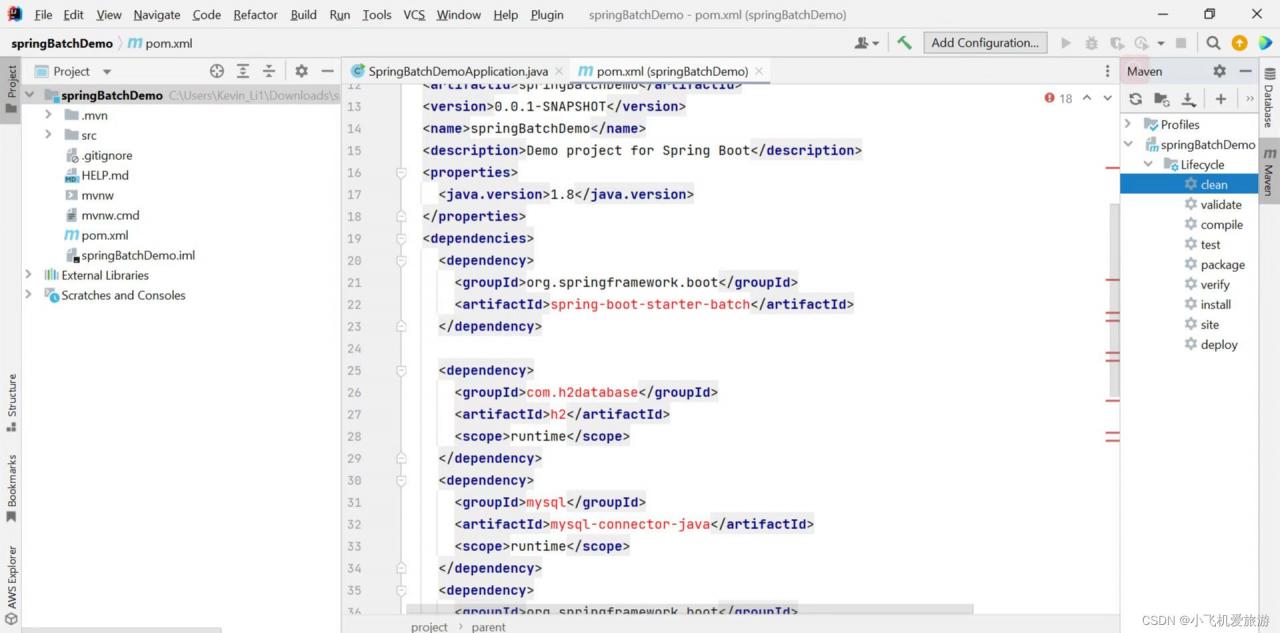Select the Maven package lifecycle goal
Screen dimensions: 1280x633
point(1223,264)
